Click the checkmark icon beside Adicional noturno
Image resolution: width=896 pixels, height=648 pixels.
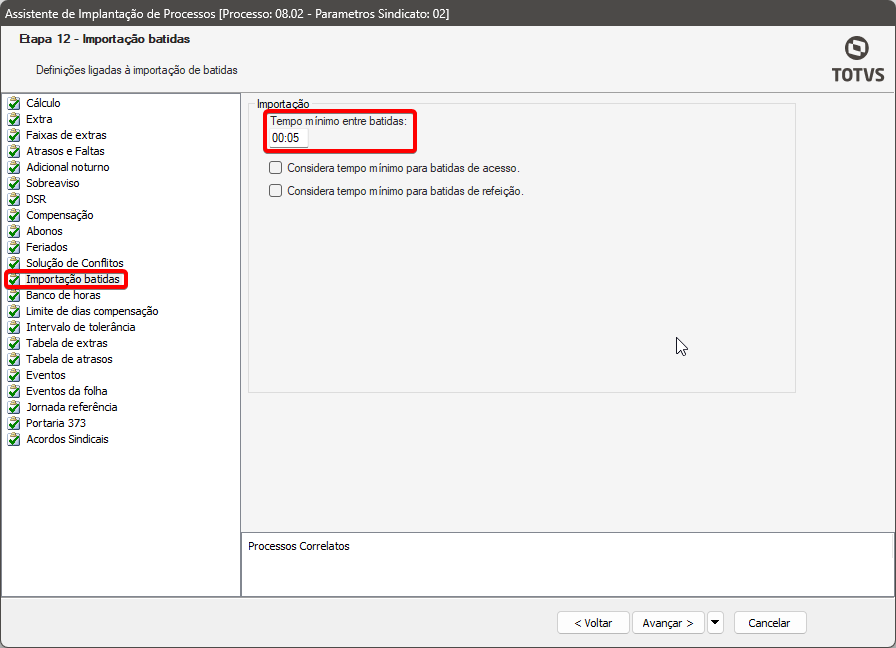click(14, 167)
